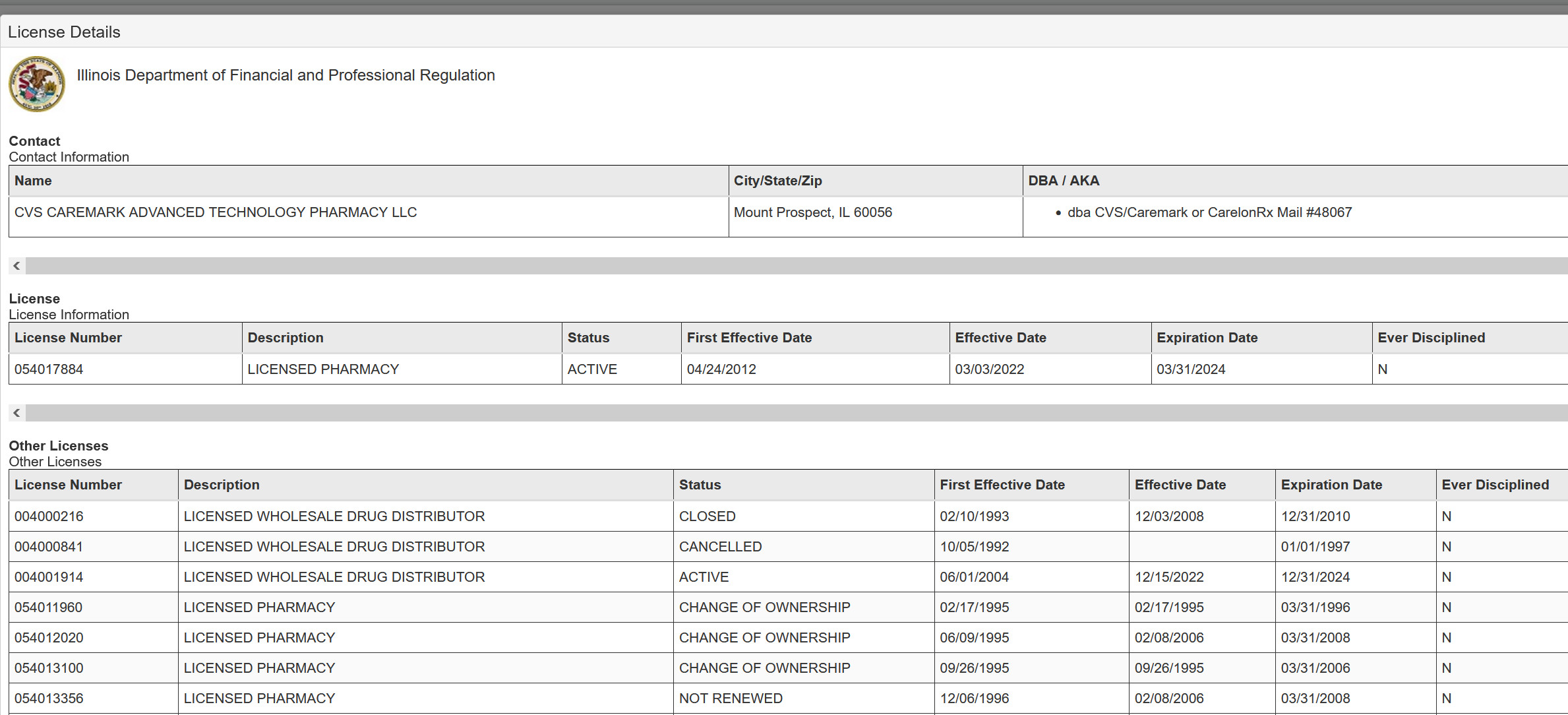Click the Contact section heading
Image resolution: width=1568 pixels, height=715 pixels.
pos(34,141)
